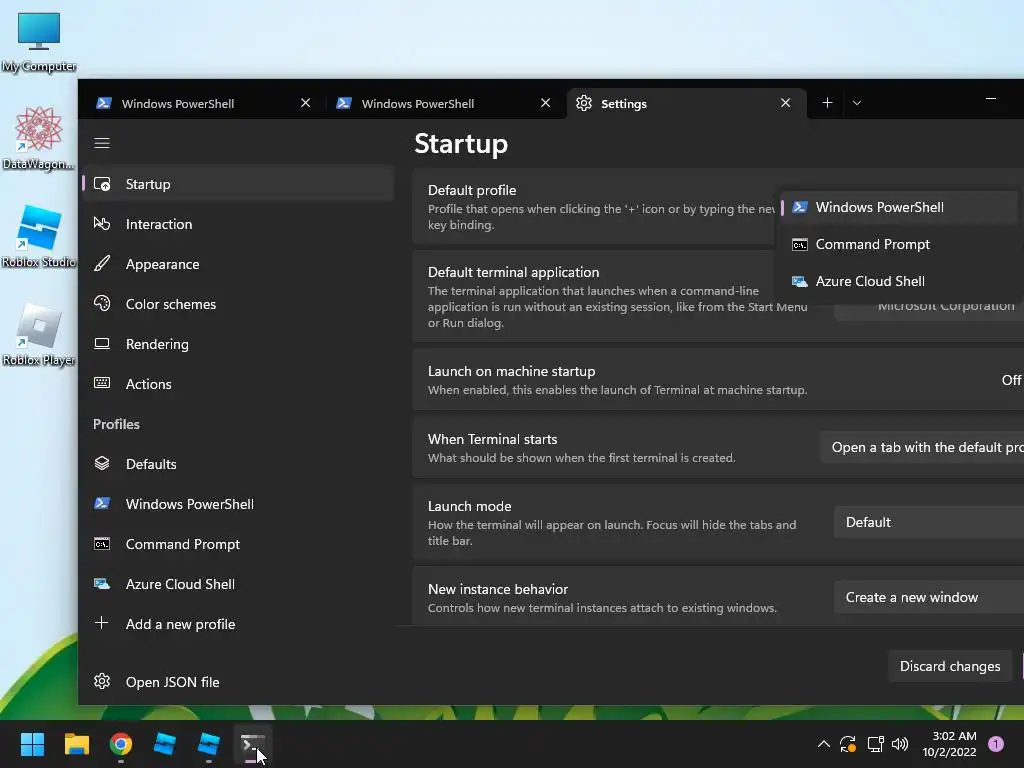The image size is (1024, 768).
Task: Open the Interaction settings page
Action: click(238, 224)
